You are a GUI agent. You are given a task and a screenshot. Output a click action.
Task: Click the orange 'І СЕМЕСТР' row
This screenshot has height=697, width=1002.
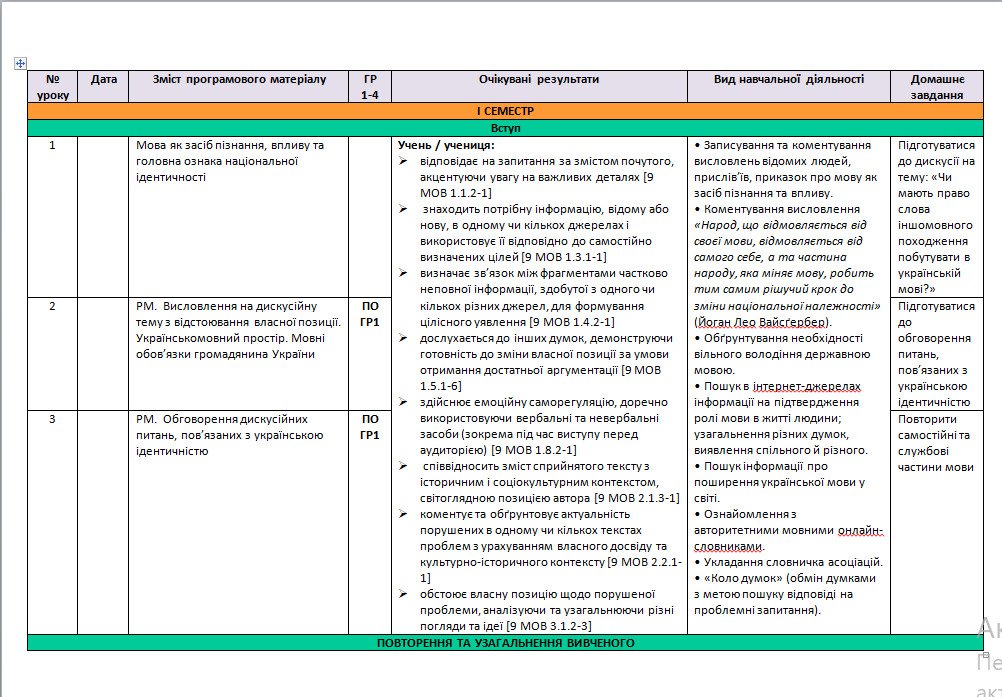coord(505,111)
